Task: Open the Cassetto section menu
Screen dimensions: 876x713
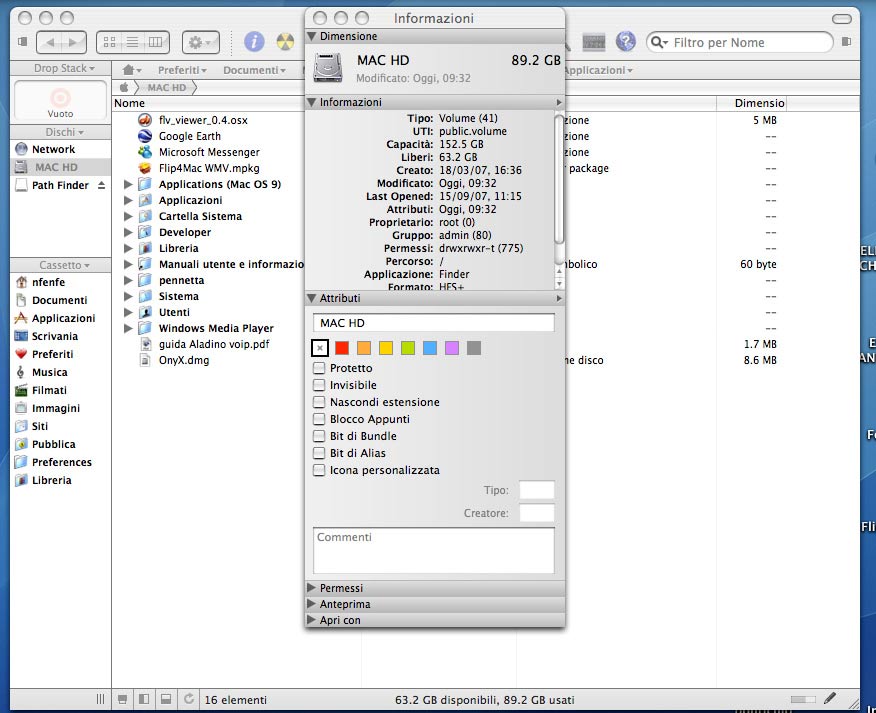Action: point(64,265)
